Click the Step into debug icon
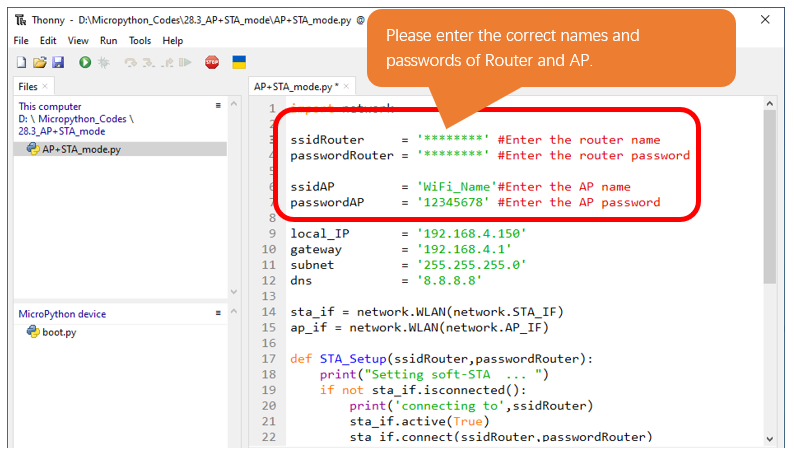 [x=148, y=62]
